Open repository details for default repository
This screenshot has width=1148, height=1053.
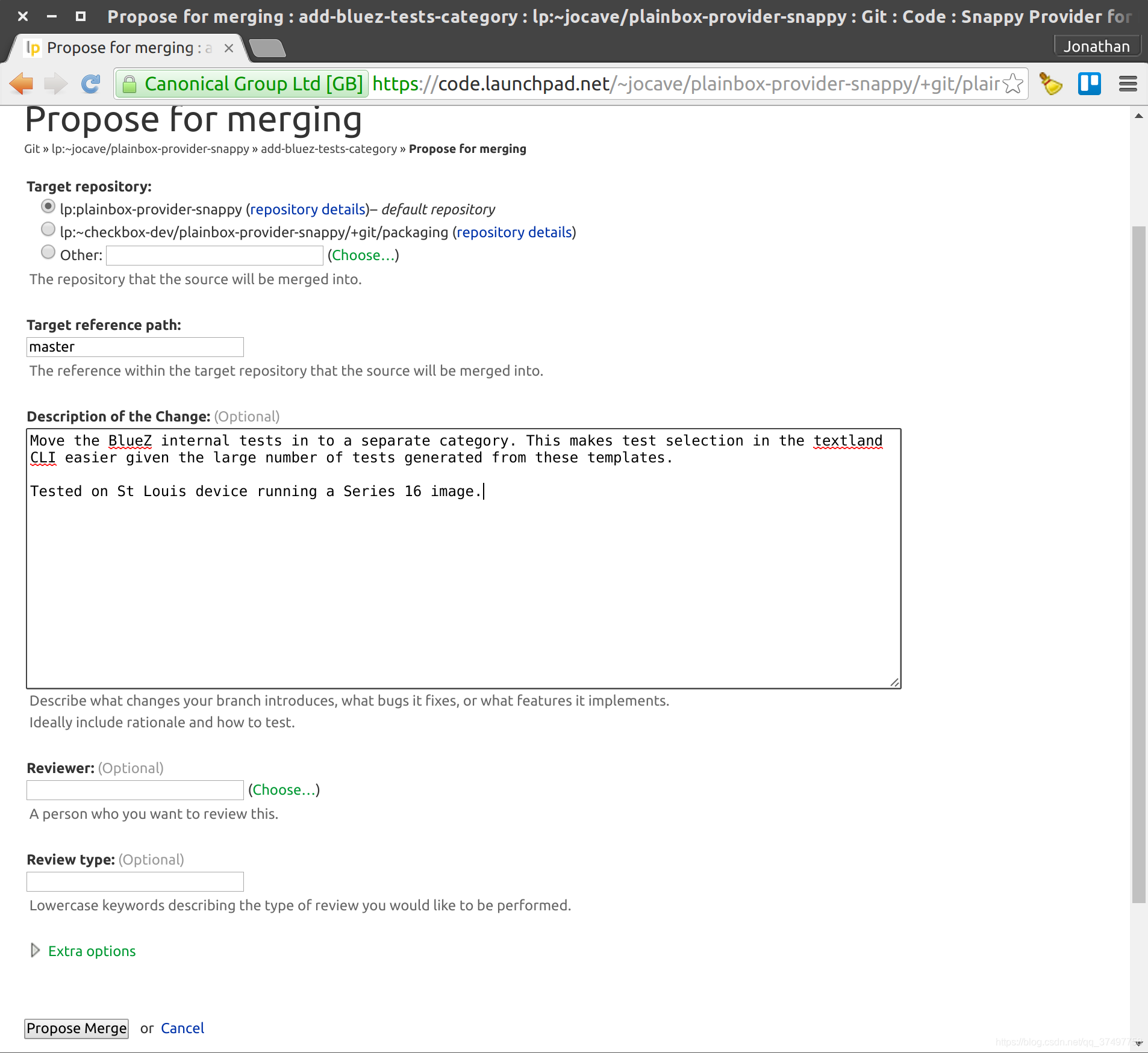[x=308, y=210]
